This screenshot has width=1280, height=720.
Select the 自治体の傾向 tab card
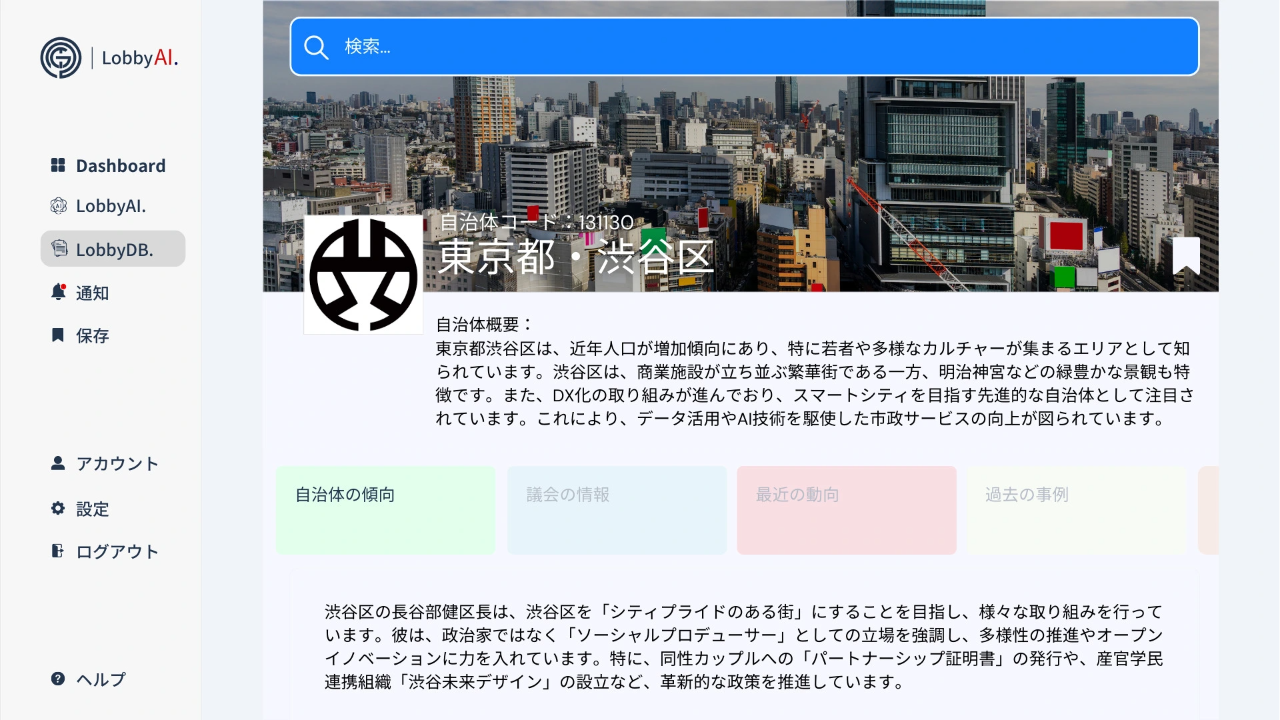[x=386, y=510]
